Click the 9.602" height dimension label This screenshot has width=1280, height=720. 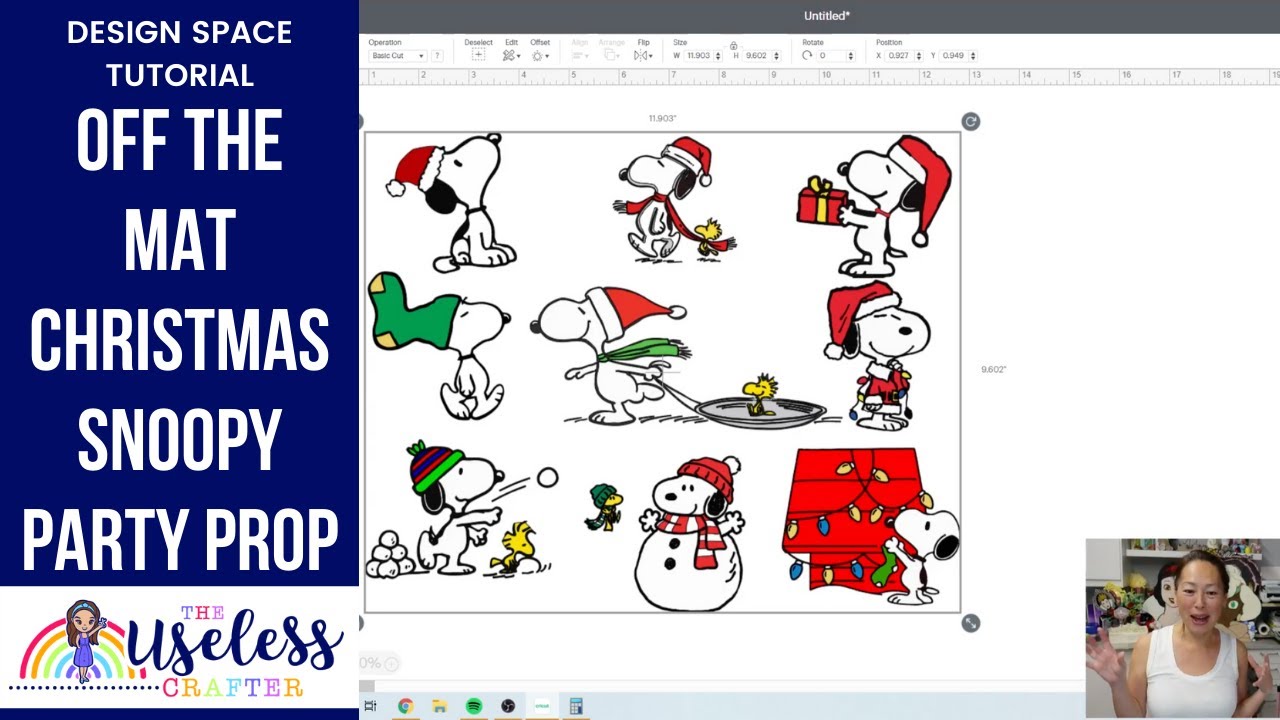(993, 369)
